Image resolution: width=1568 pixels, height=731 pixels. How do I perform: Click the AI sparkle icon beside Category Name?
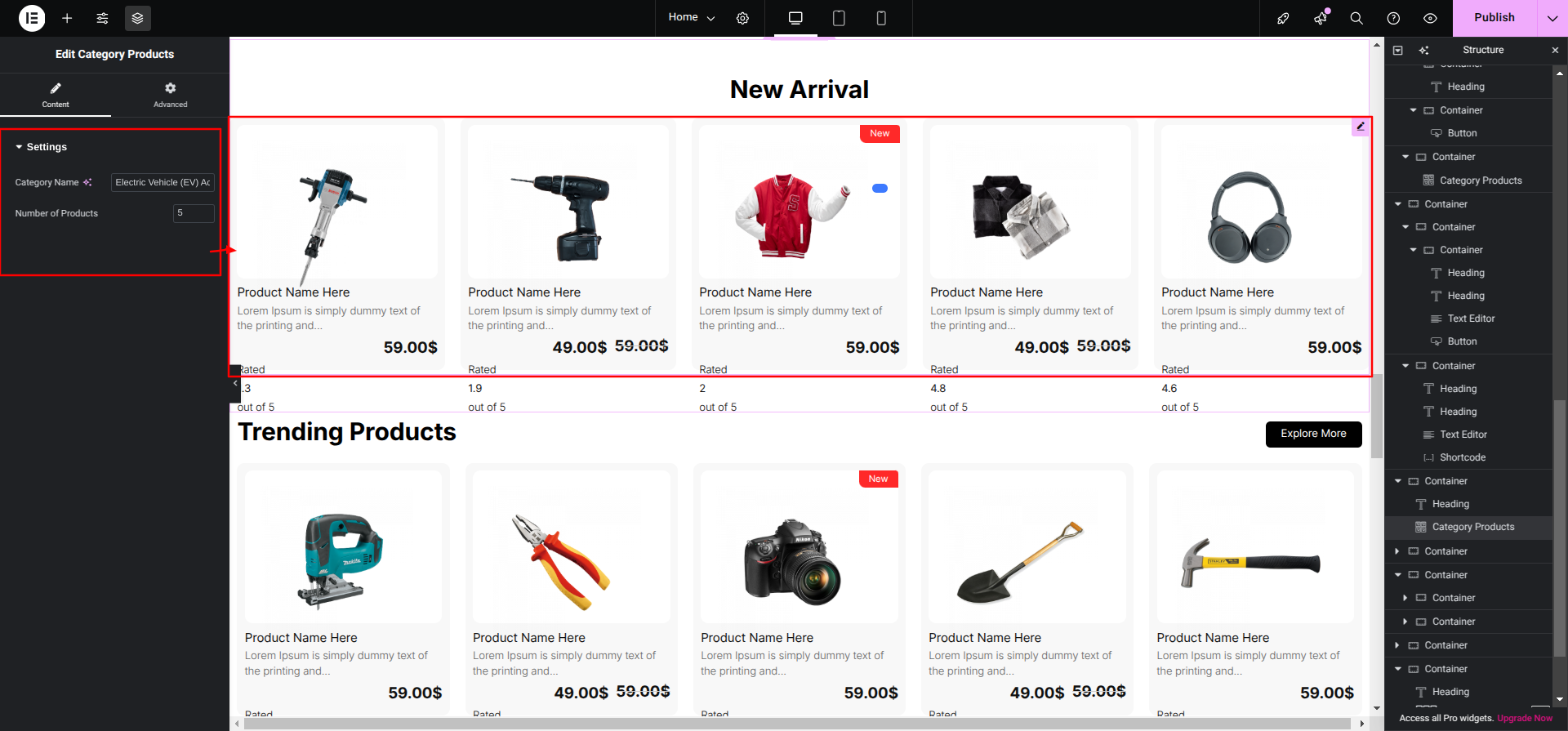(x=87, y=182)
